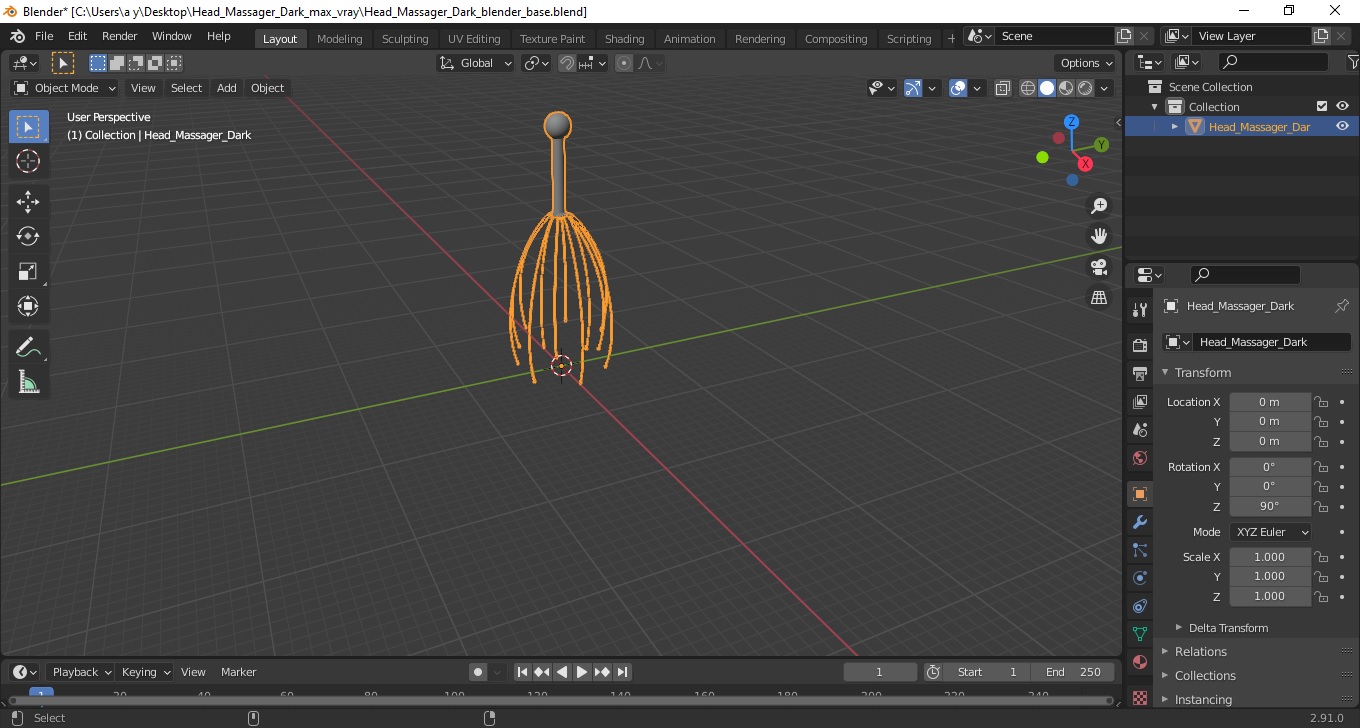Activate the Scale tool
The image size is (1360, 728).
pos(28,271)
